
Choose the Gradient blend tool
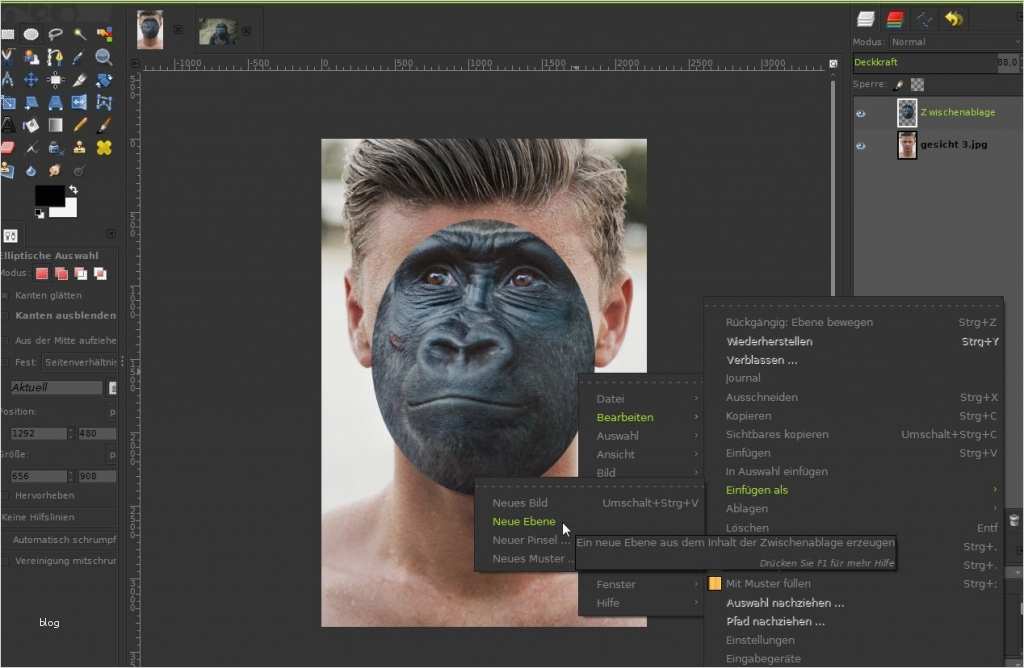(55, 125)
